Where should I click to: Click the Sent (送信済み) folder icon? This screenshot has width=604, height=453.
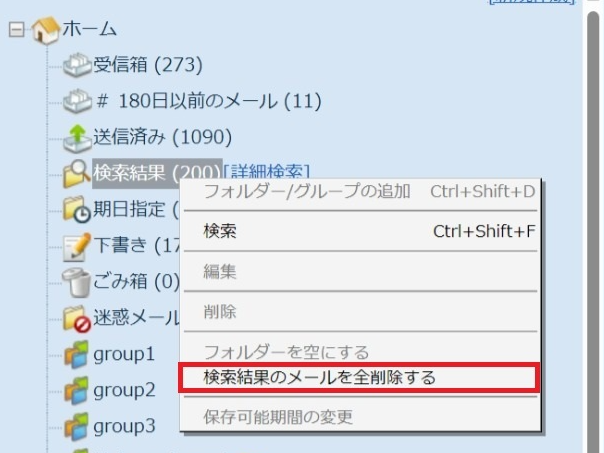[76, 137]
